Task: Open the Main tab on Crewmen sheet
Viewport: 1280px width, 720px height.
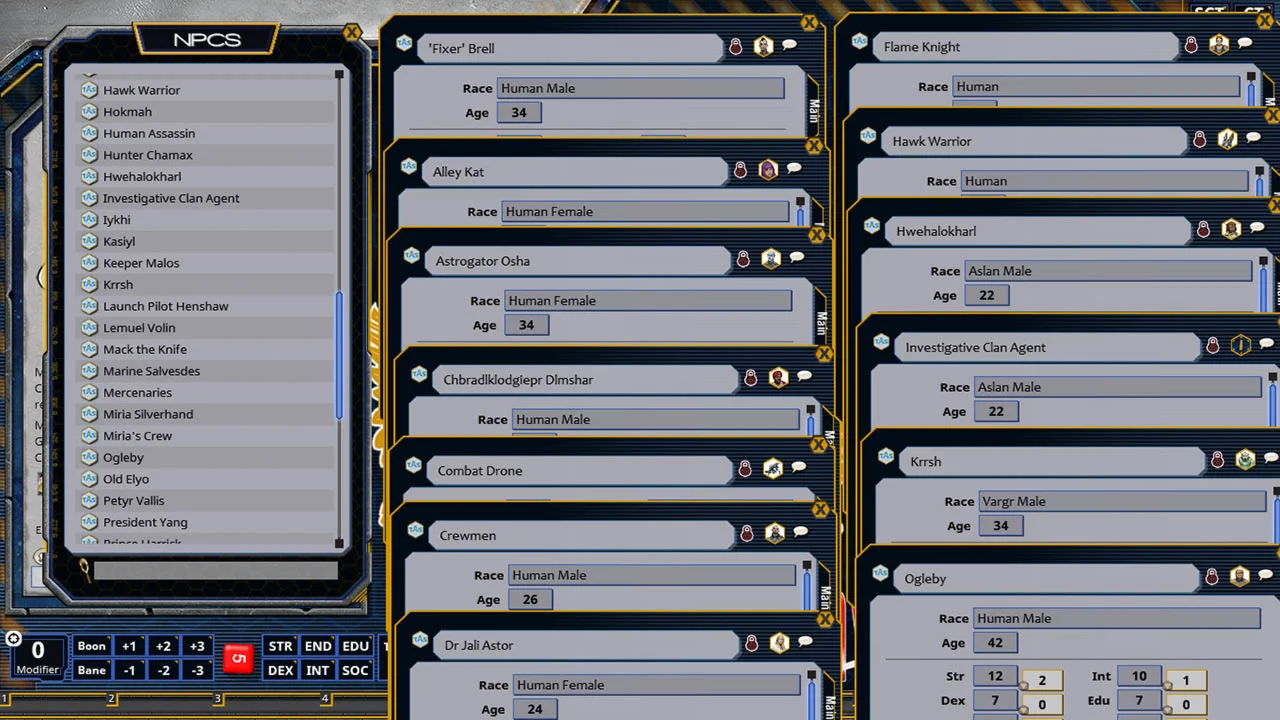Action: (x=825, y=596)
